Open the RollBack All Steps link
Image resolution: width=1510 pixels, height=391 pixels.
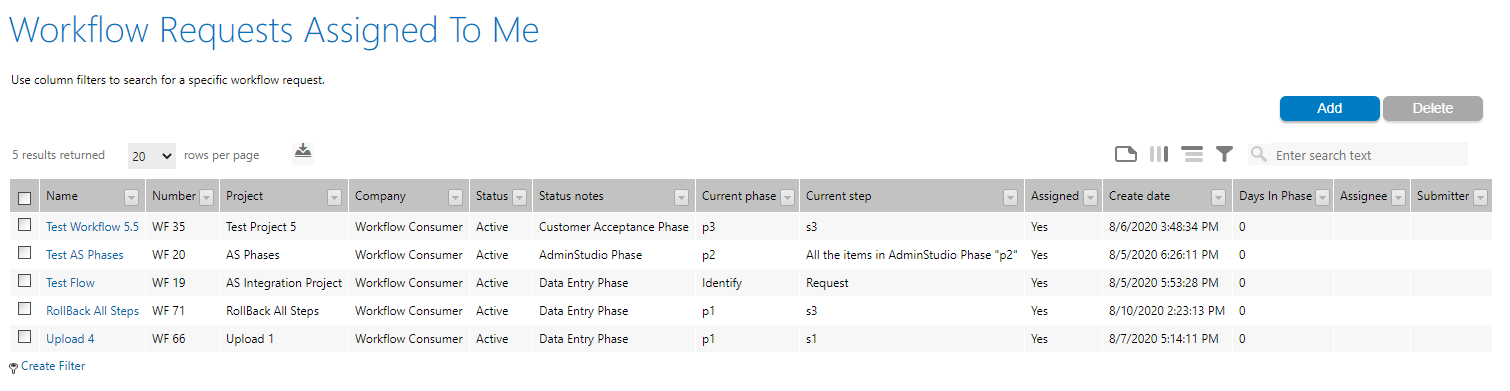[x=92, y=311]
